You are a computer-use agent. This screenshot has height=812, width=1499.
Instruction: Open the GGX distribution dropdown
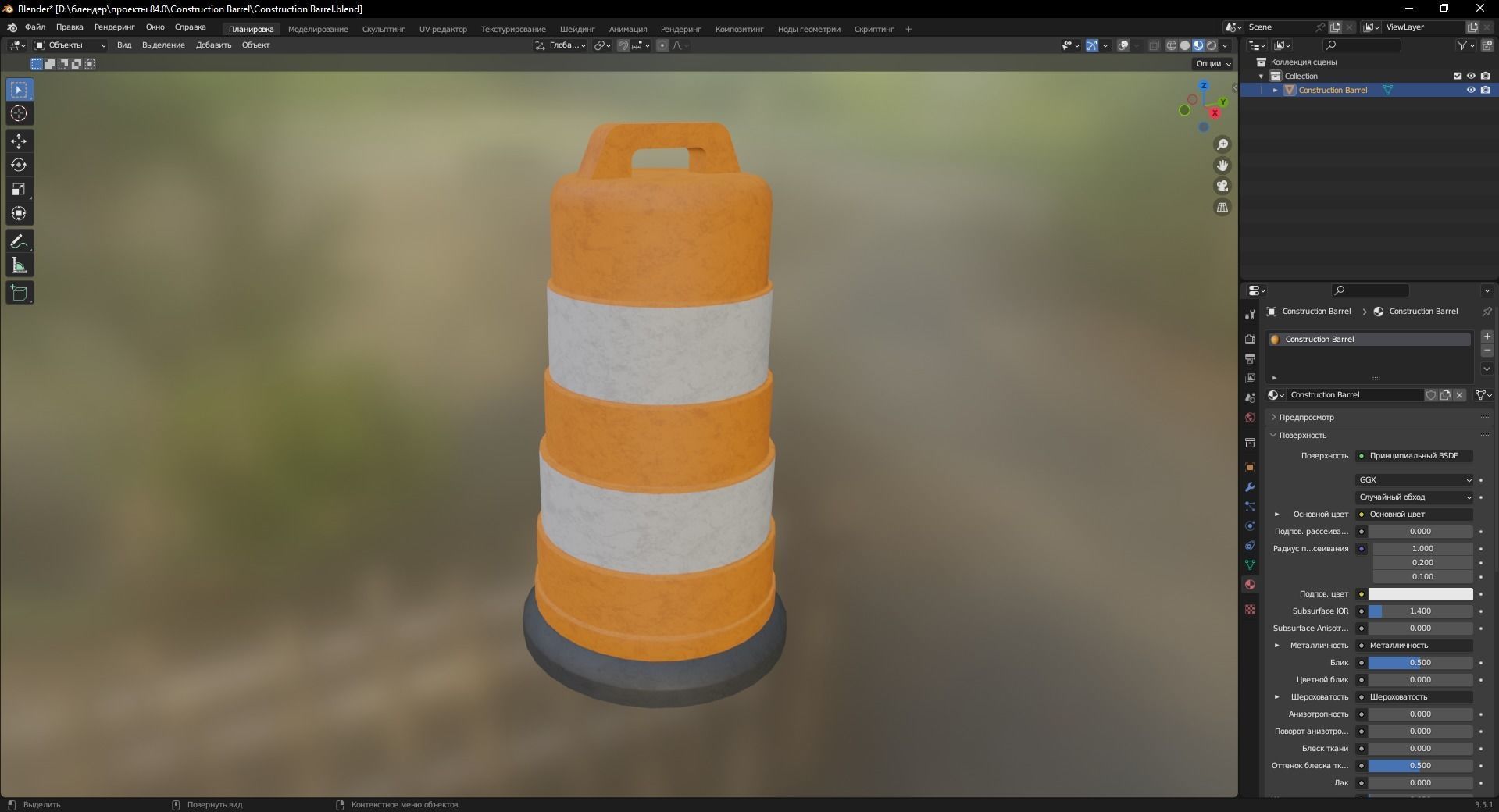tap(1414, 479)
